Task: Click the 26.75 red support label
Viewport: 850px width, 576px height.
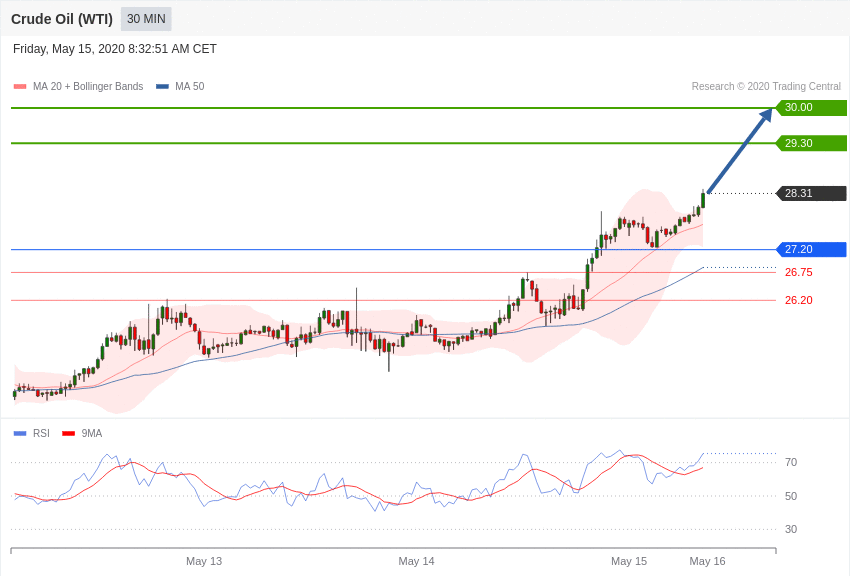Action: click(799, 272)
